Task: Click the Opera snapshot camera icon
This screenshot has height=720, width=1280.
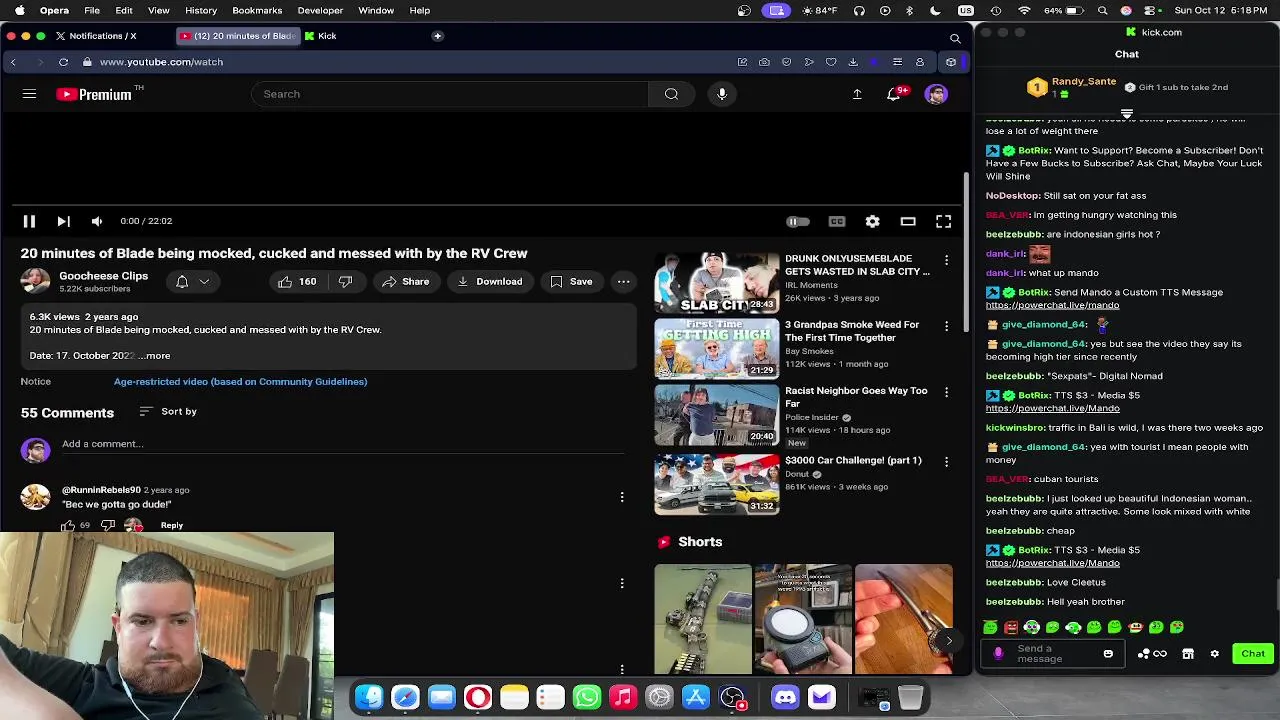Action: [x=764, y=62]
